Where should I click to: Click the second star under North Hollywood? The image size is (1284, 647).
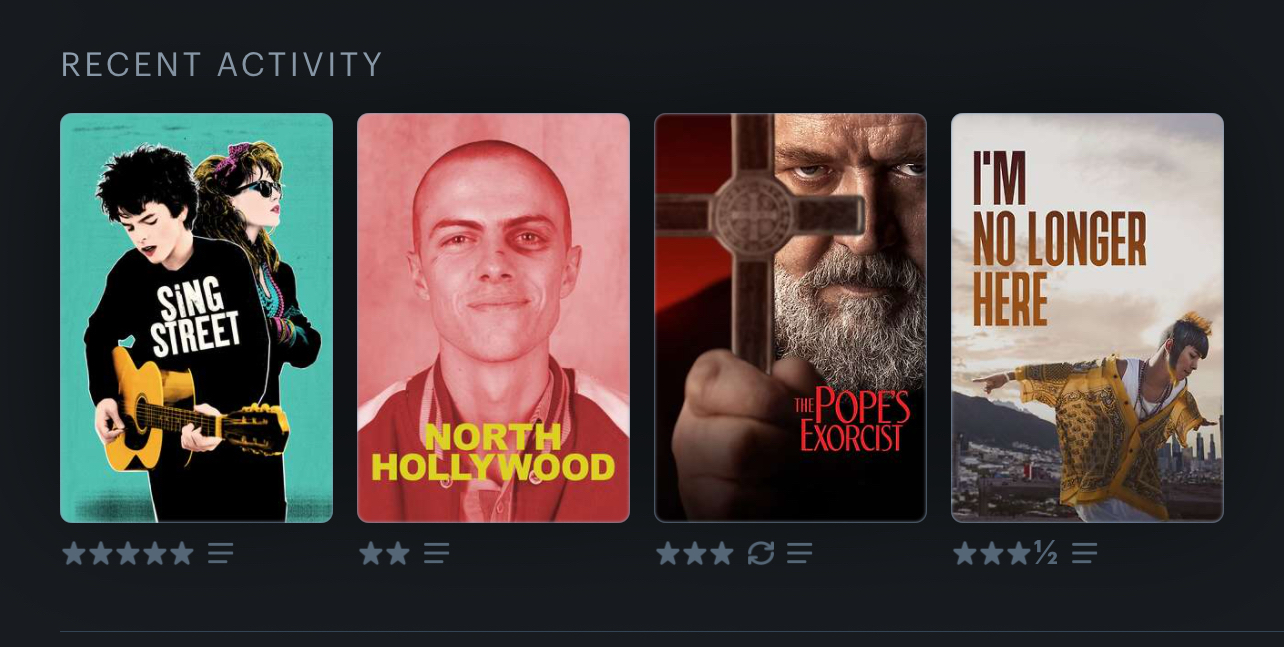pyautogui.click(x=398, y=553)
